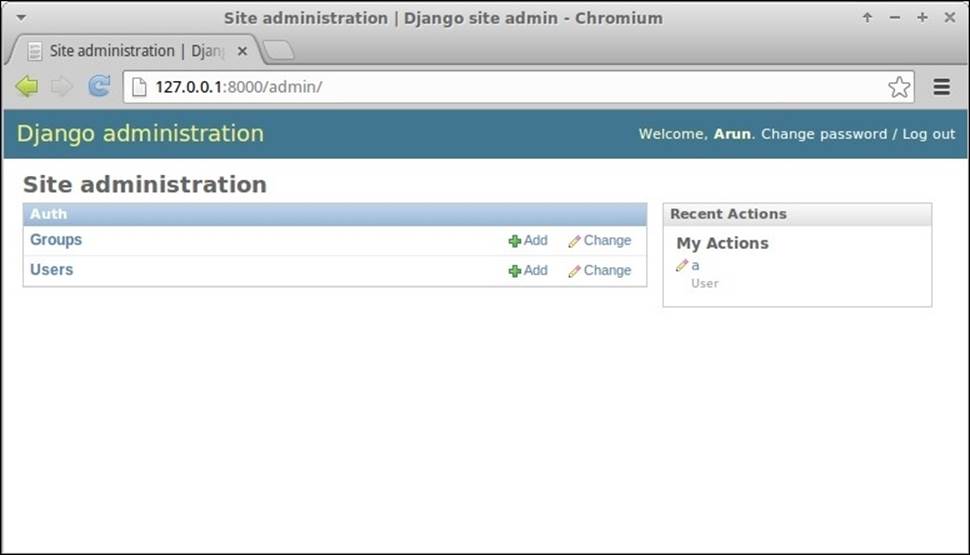
Task: Open the window menu dropdown arrow
Action: [x=21, y=17]
